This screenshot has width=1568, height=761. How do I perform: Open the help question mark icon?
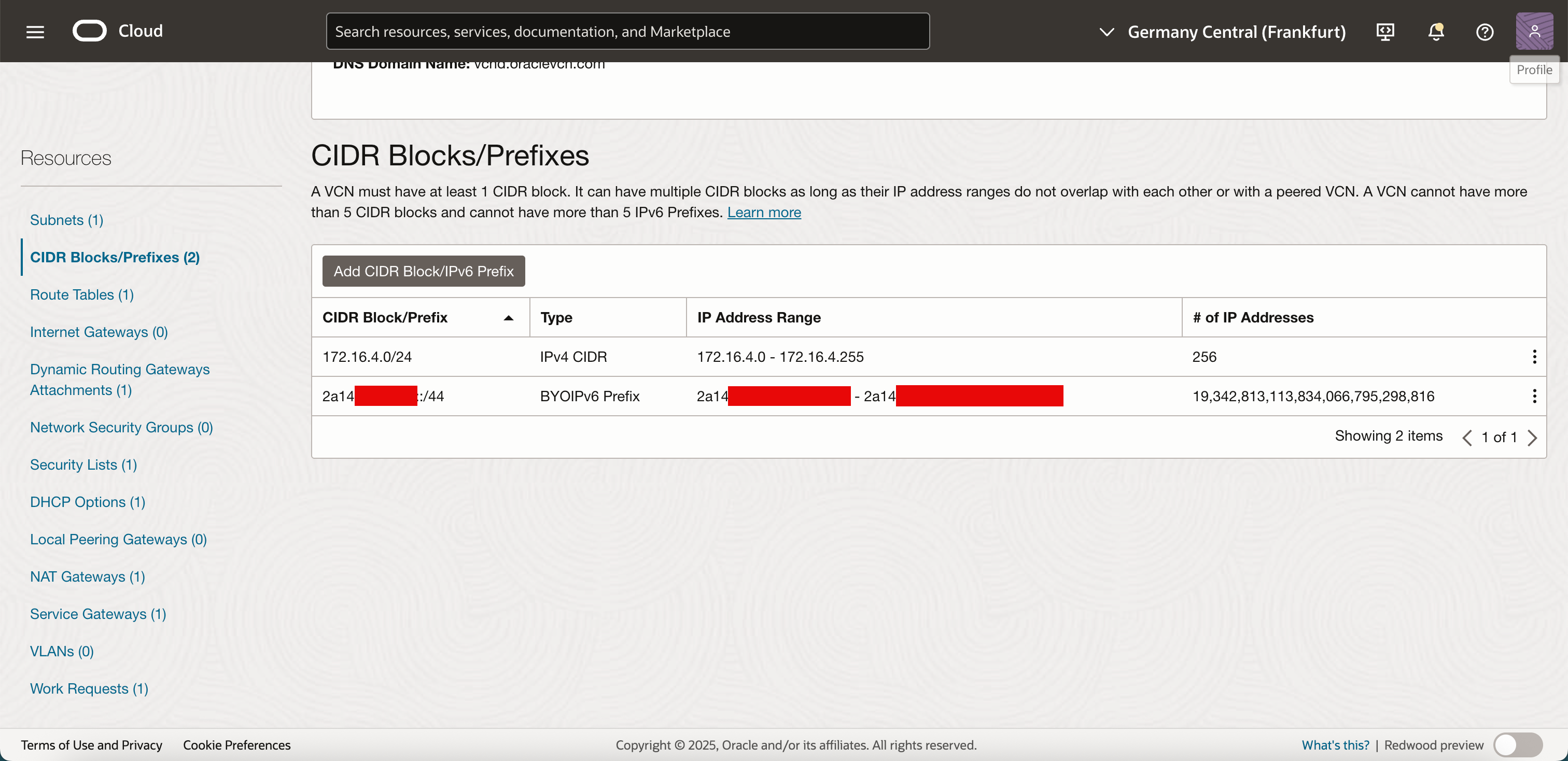tap(1484, 31)
